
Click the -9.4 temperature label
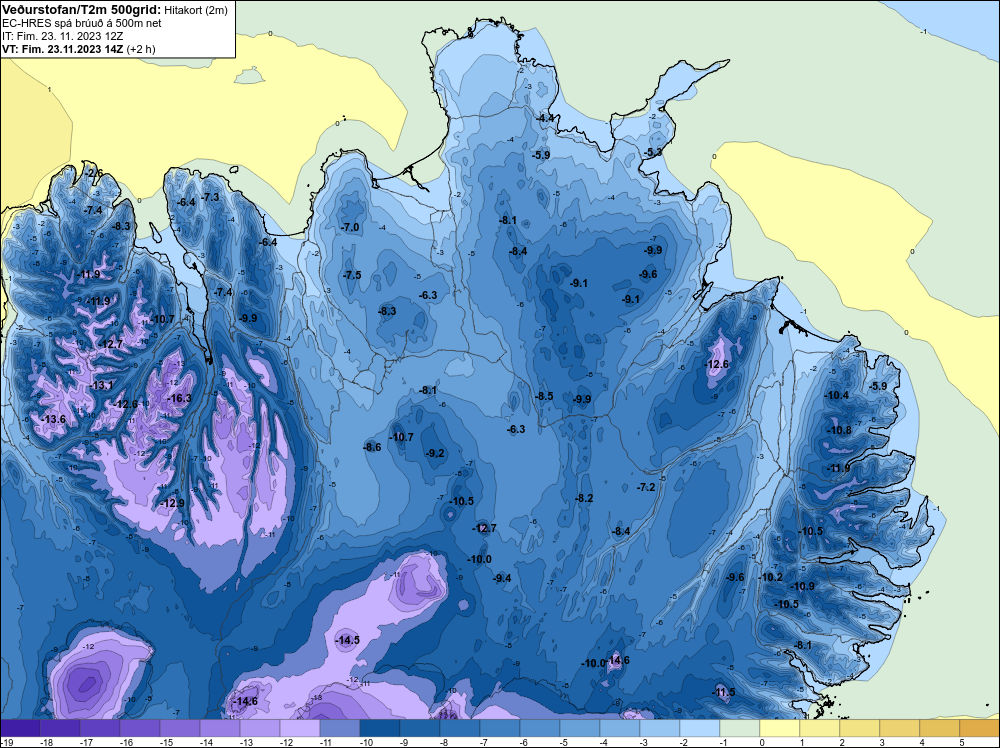pos(502,578)
